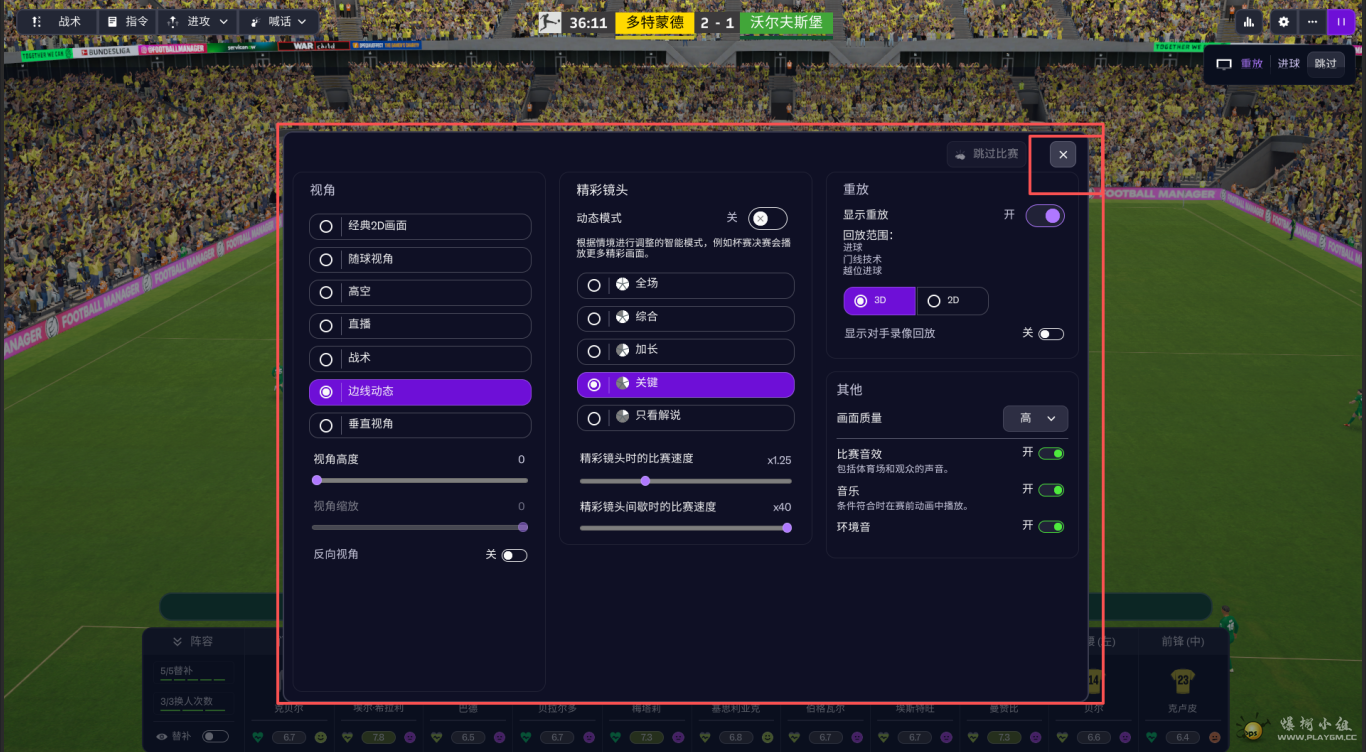Viewport: 1366px width, 752px height.
Task: Click the 沃尔夫斯堡 team name
Action: [x=785, y=22]
